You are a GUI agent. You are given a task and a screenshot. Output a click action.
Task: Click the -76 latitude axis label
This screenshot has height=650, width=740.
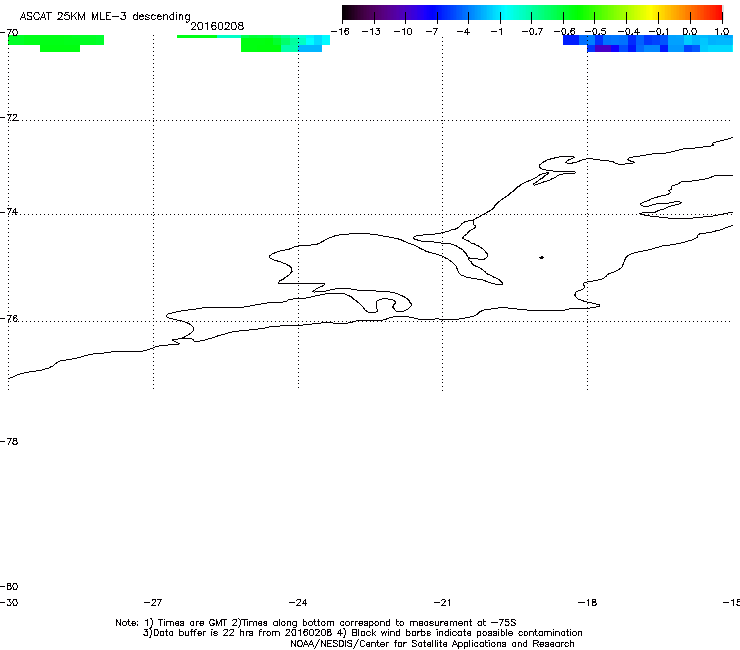pos(9,319)
